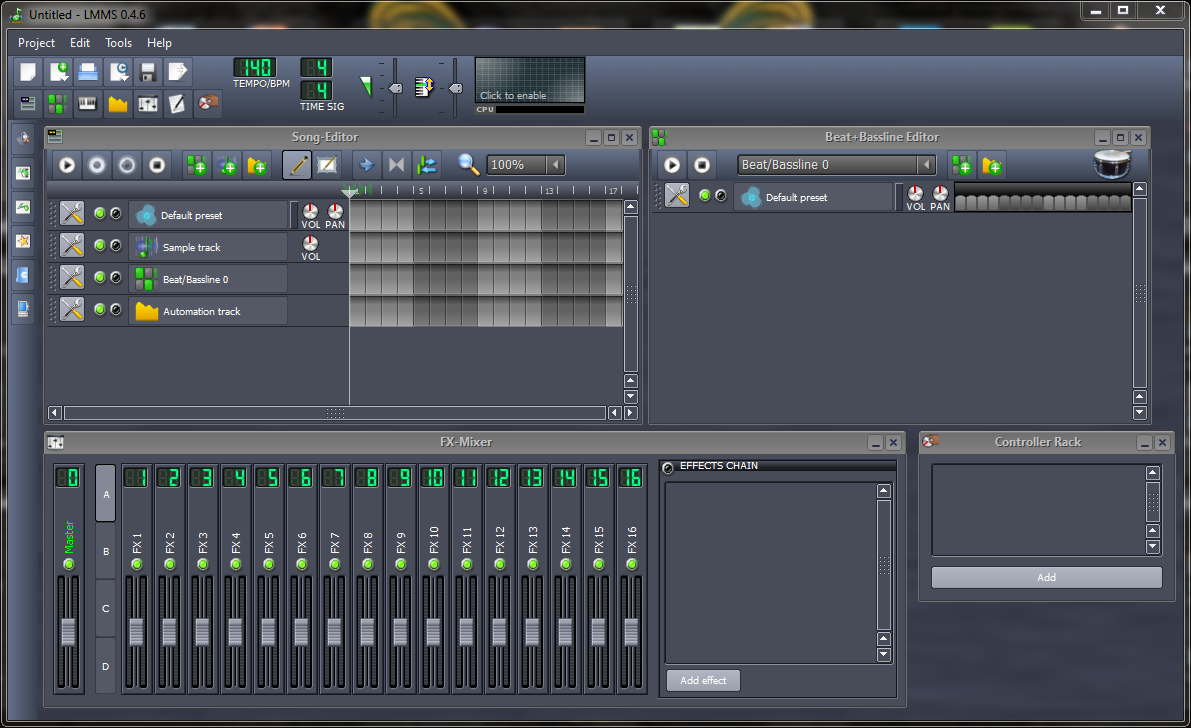Screen dimensions: 1191x728
Task: Open the Piano Roll from the main toolbar
Action: [x=87, y=103]
